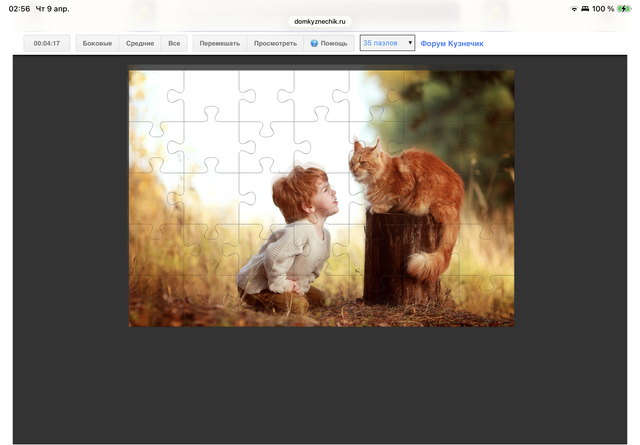
Task: Tap the battery icon in status bar
Action: tap(624, 8)
